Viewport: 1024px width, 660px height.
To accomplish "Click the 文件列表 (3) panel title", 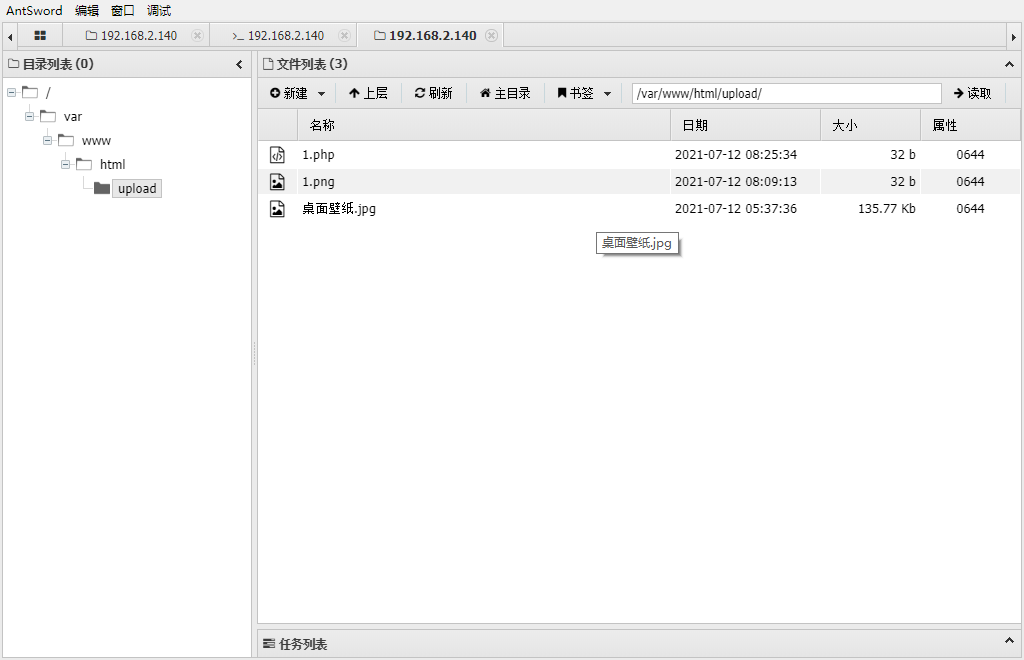I will (312, 64).
